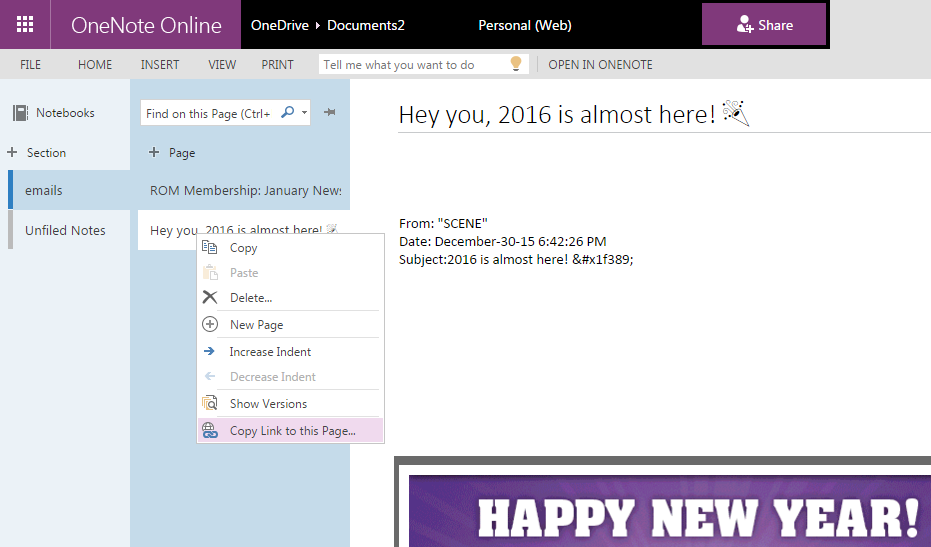This screenshot has height=547, width=931.
Task: Open the ROM Membership page
Action: click(244, 190)
